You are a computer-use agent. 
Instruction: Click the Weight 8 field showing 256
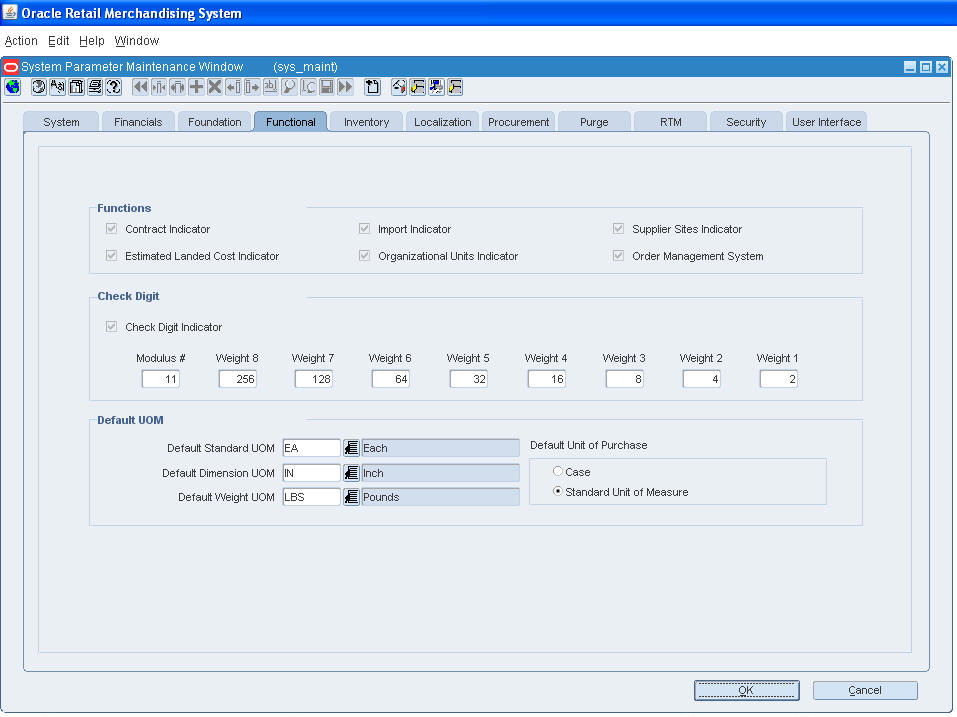point(237,379)
